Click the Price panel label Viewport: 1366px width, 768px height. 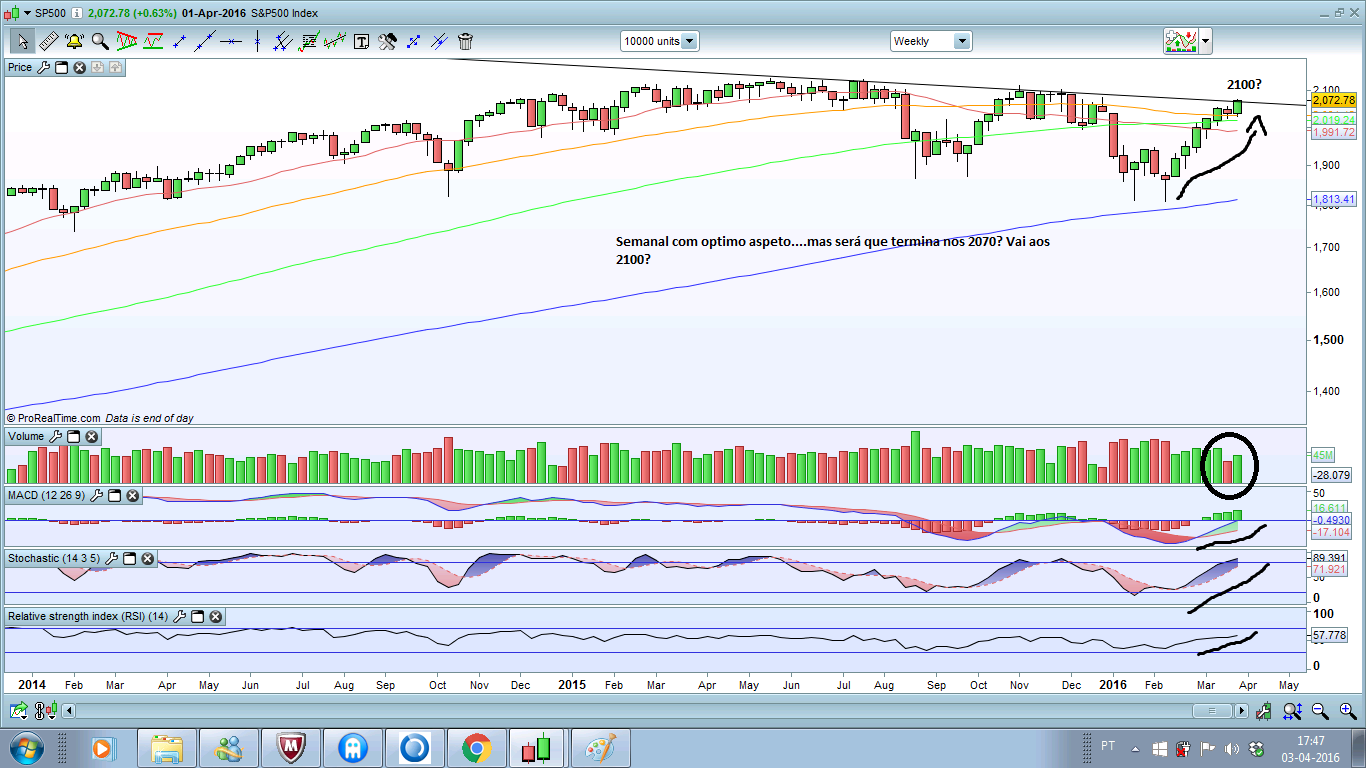click(20, 67)
